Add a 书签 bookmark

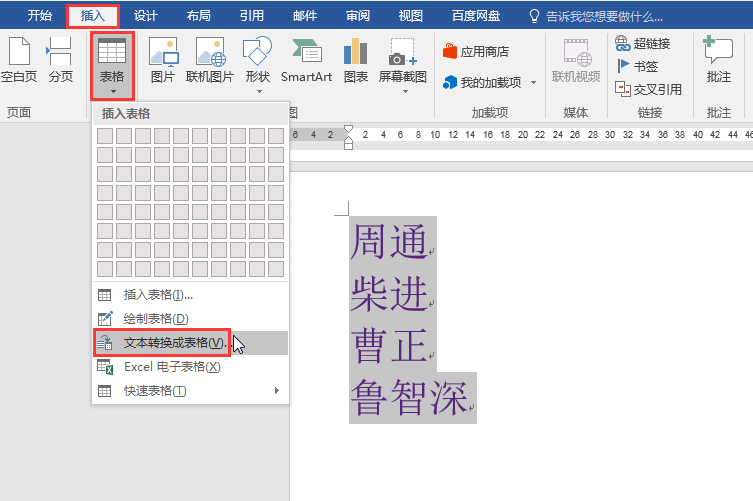point(637,66)
